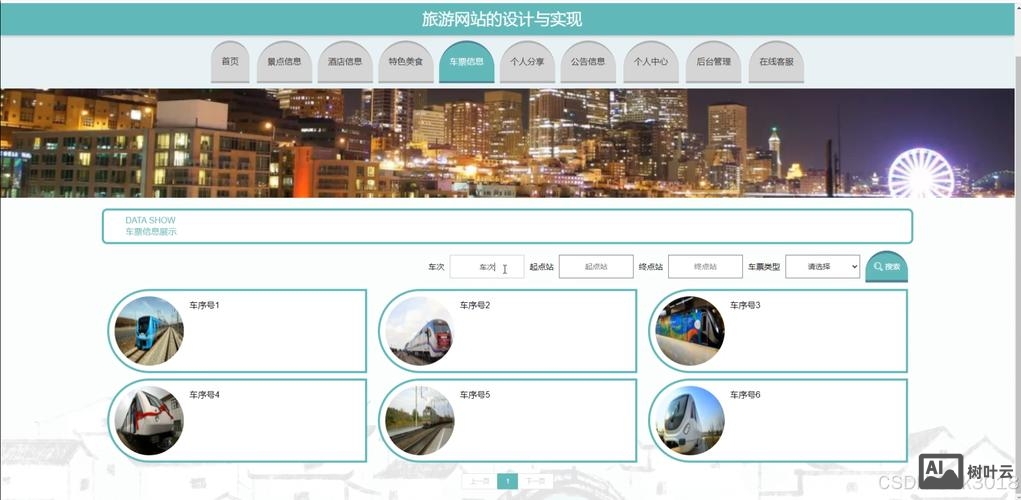Switch to the 景点信息 tab
Screen dimensions: 1021x500
(285, 62)
